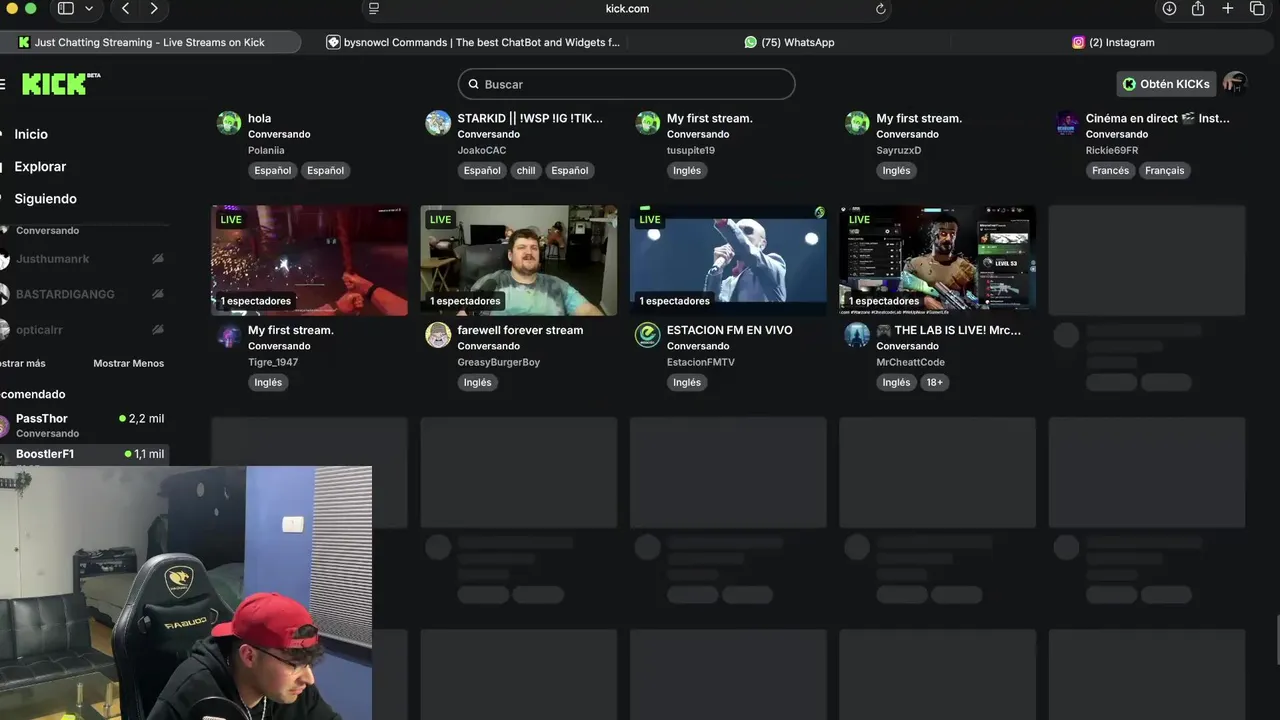Open Explorar in the sidebar
Image resolution: width=1280 pixels, height=720 pixels.
[x=40, y=167]
